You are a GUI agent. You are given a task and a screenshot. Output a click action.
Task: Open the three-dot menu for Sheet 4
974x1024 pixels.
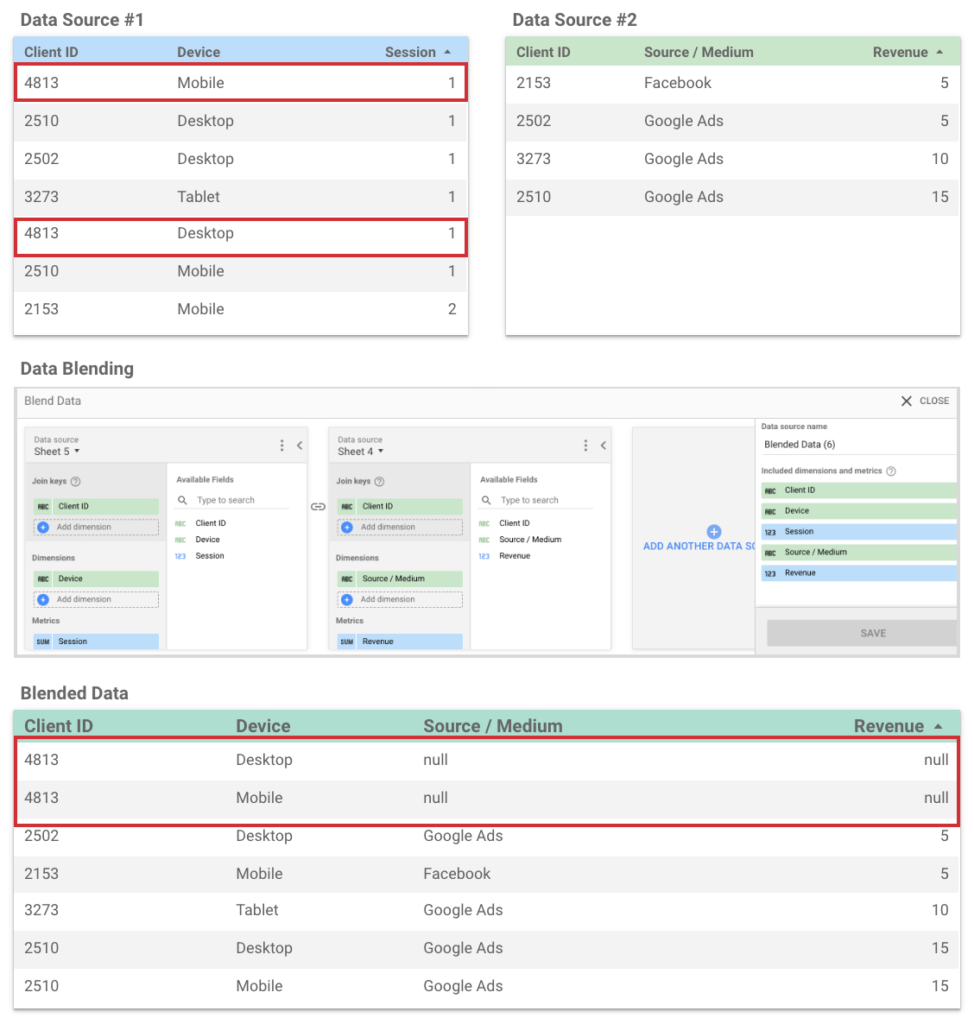586,446
